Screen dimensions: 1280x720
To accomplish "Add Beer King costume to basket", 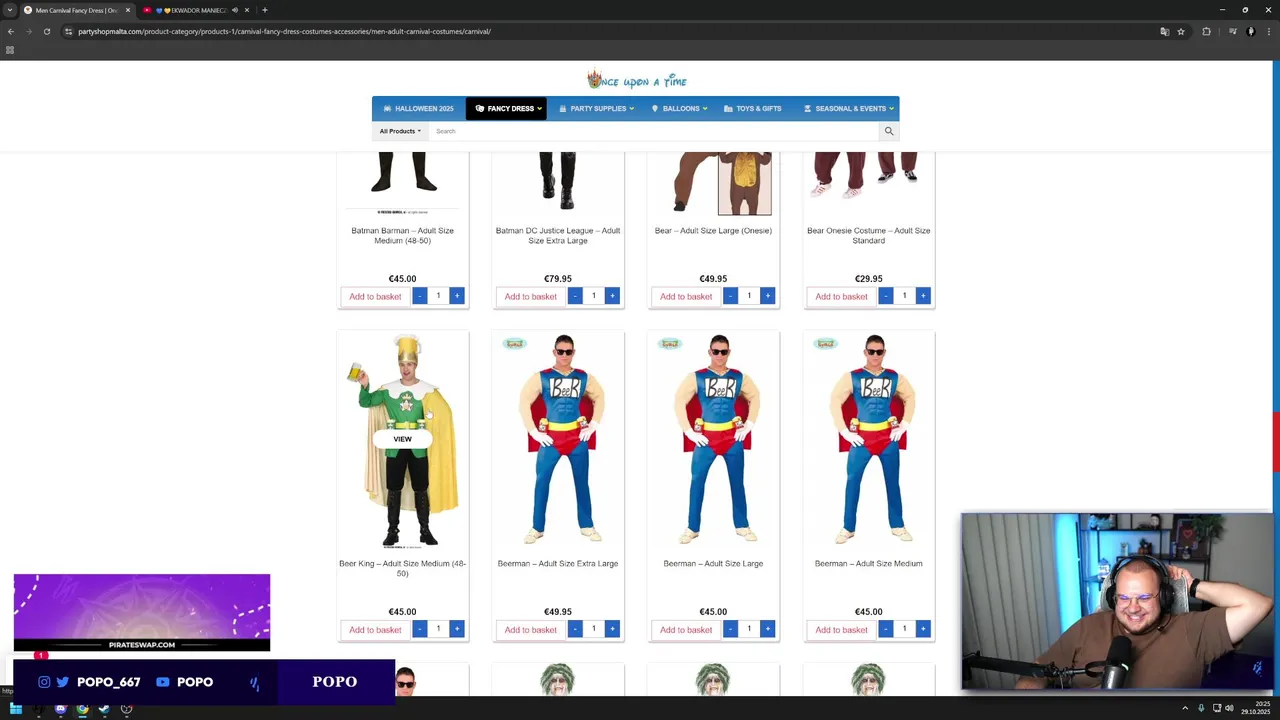I will (375, 629).
